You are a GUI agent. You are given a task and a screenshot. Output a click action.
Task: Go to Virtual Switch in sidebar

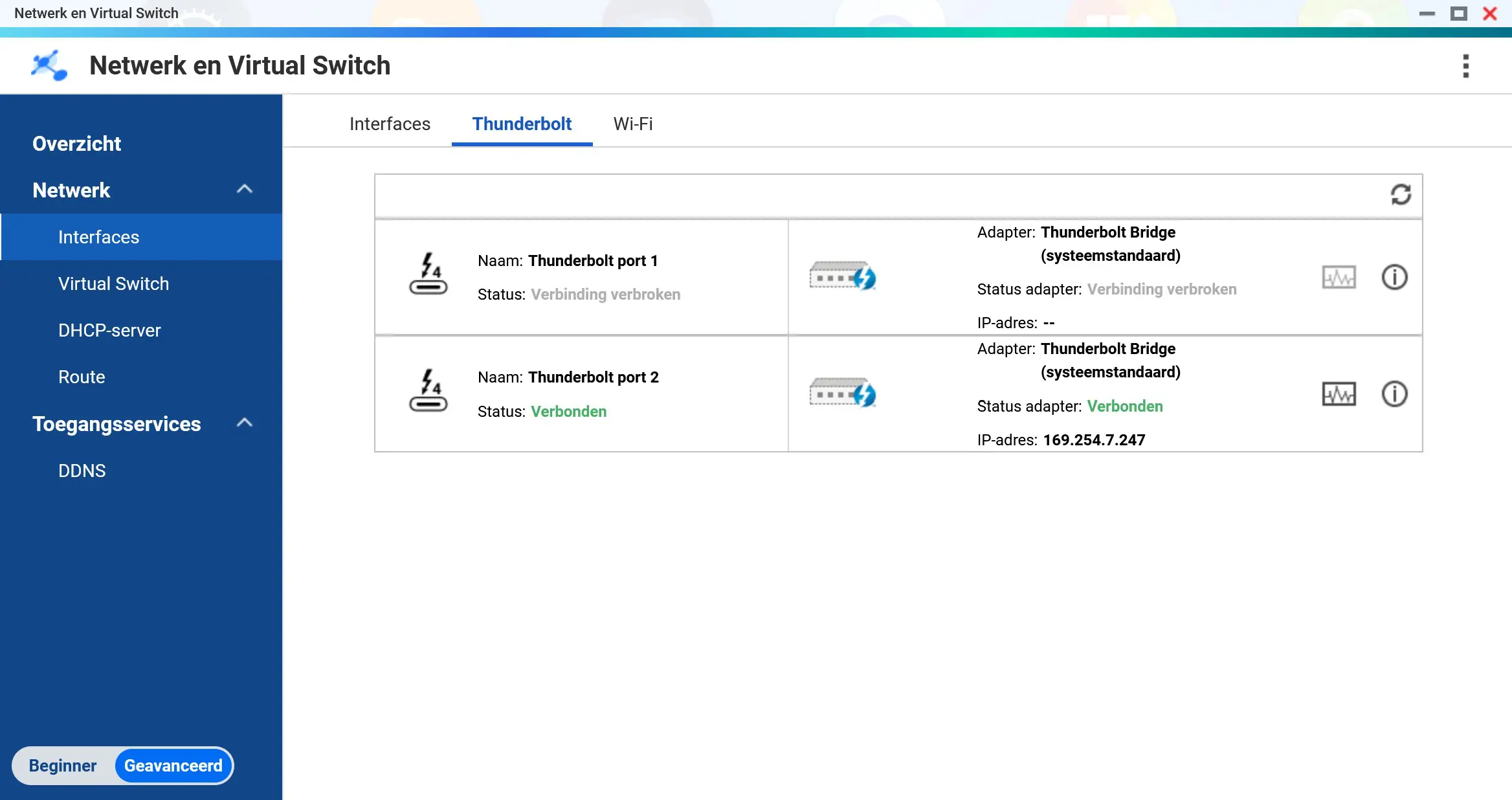[x=113, y=283]
